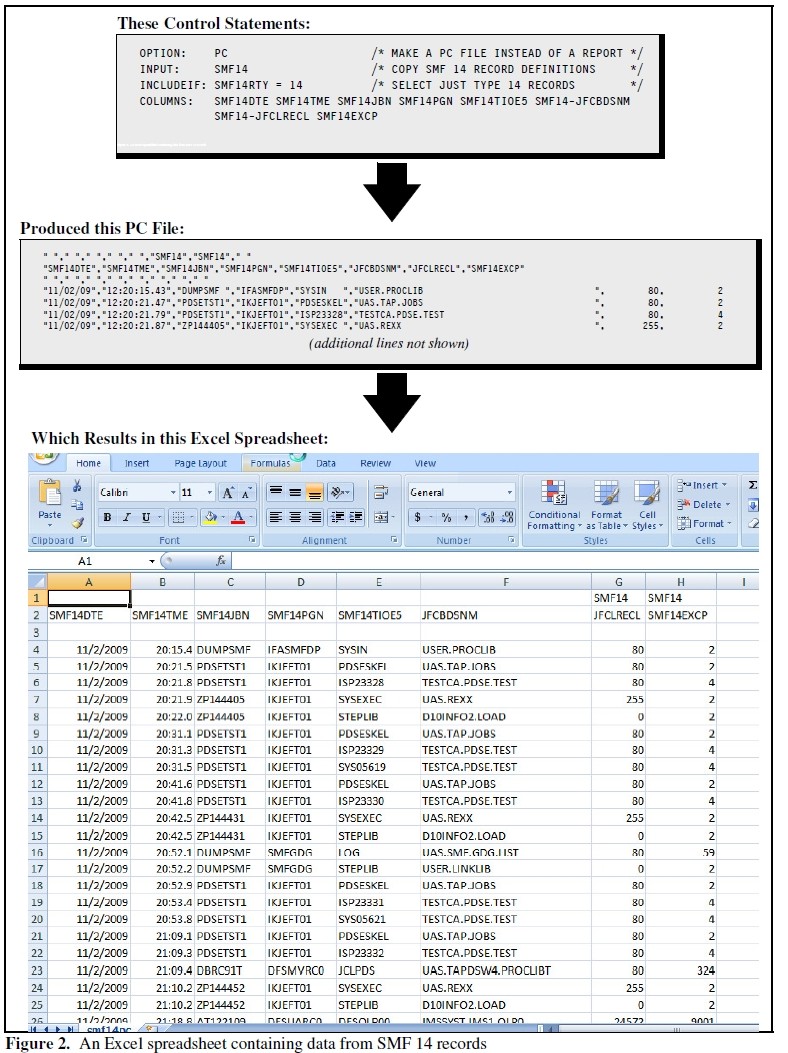Align text right
The image size is (788, 1053).
tap(314, 517)
